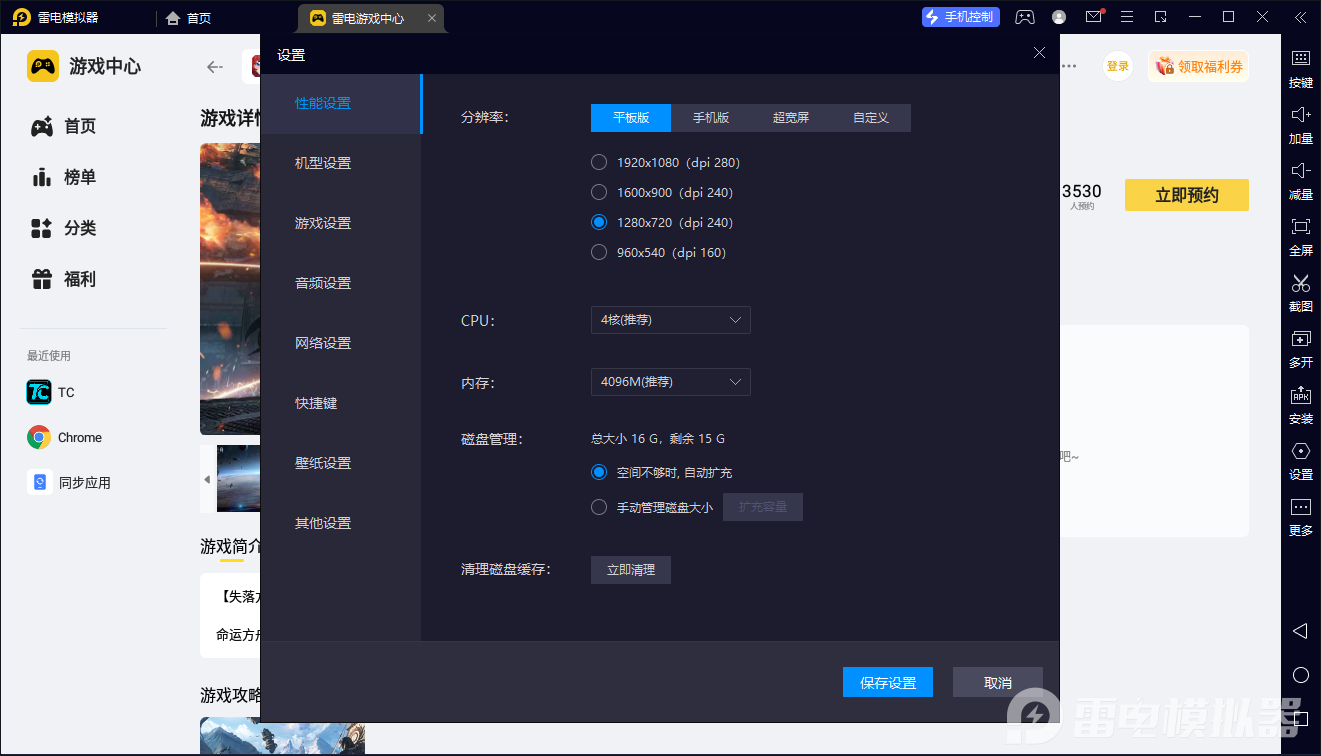Open the CPU core count dropdown

click(670, 320)
